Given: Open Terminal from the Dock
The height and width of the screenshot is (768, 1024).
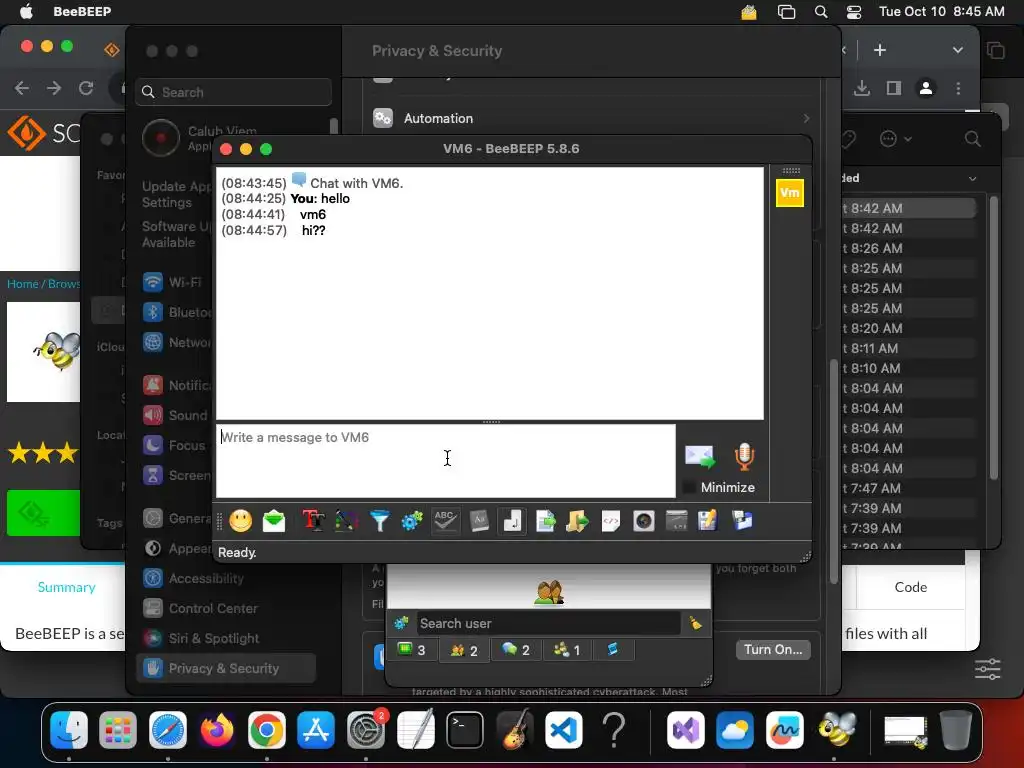Looking at the screenshot, I should (x=464, y=729).
